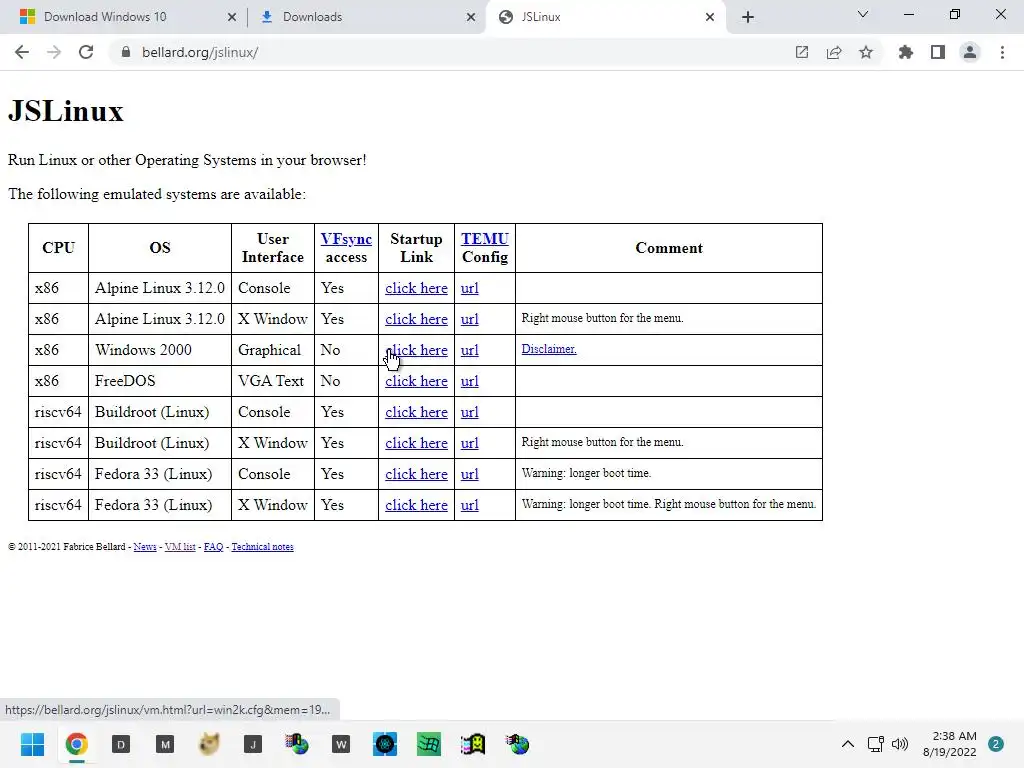Open the News footer link

click(145, 547)
